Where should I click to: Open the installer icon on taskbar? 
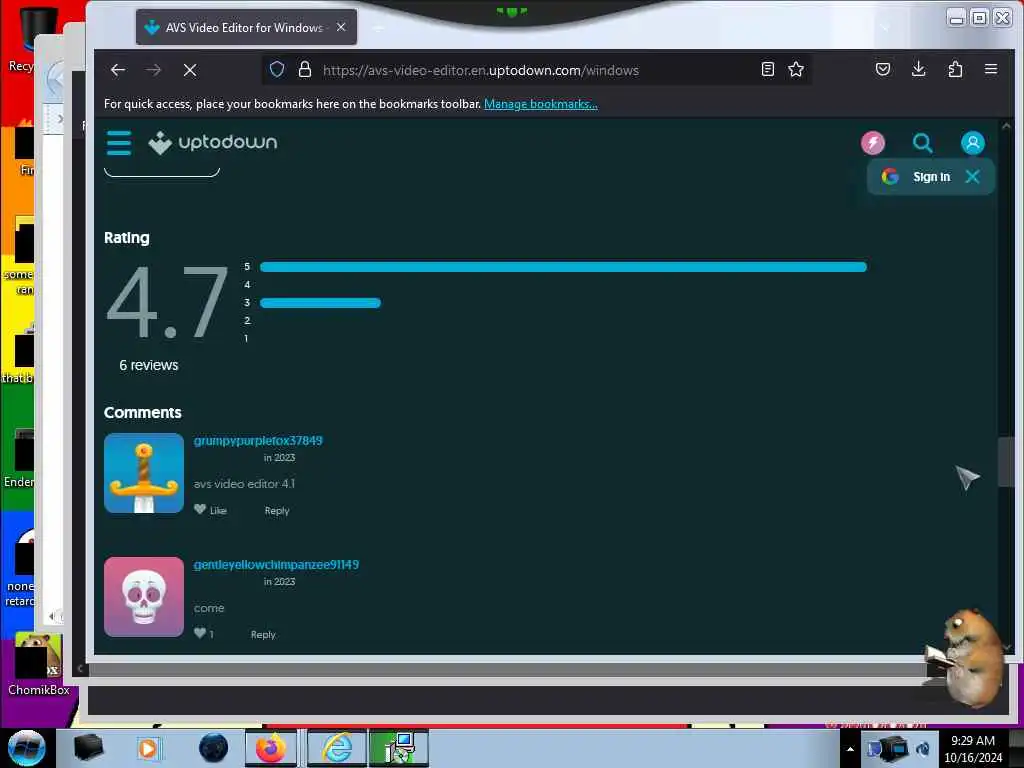coord(399,748)
